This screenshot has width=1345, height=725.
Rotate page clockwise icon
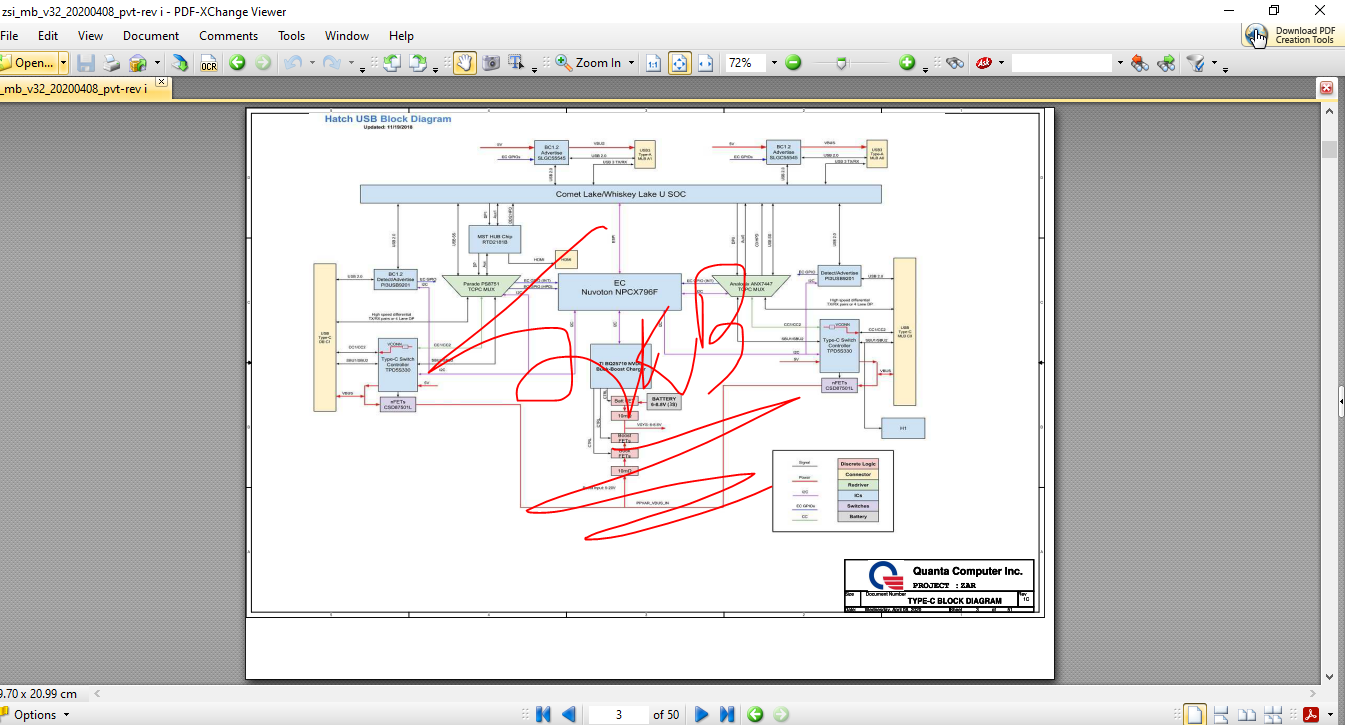coord(418,63)
